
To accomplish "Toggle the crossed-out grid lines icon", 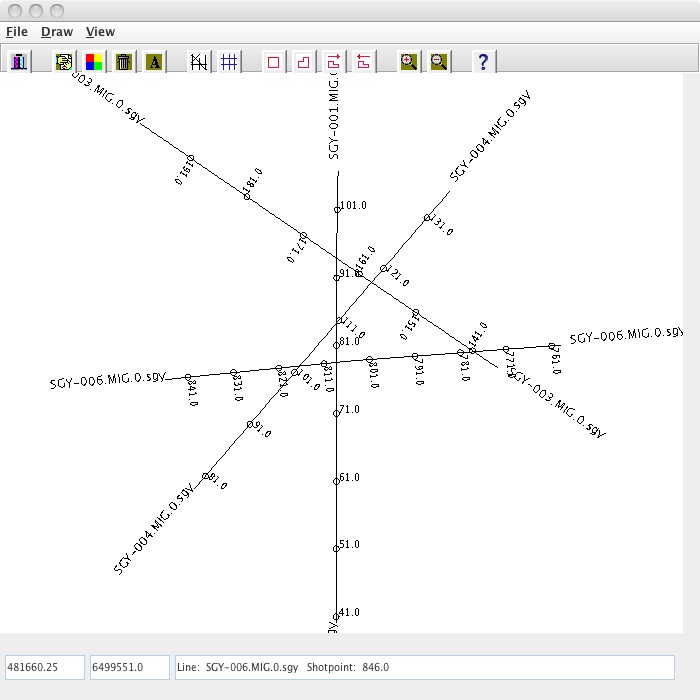I will pos(199,62).
